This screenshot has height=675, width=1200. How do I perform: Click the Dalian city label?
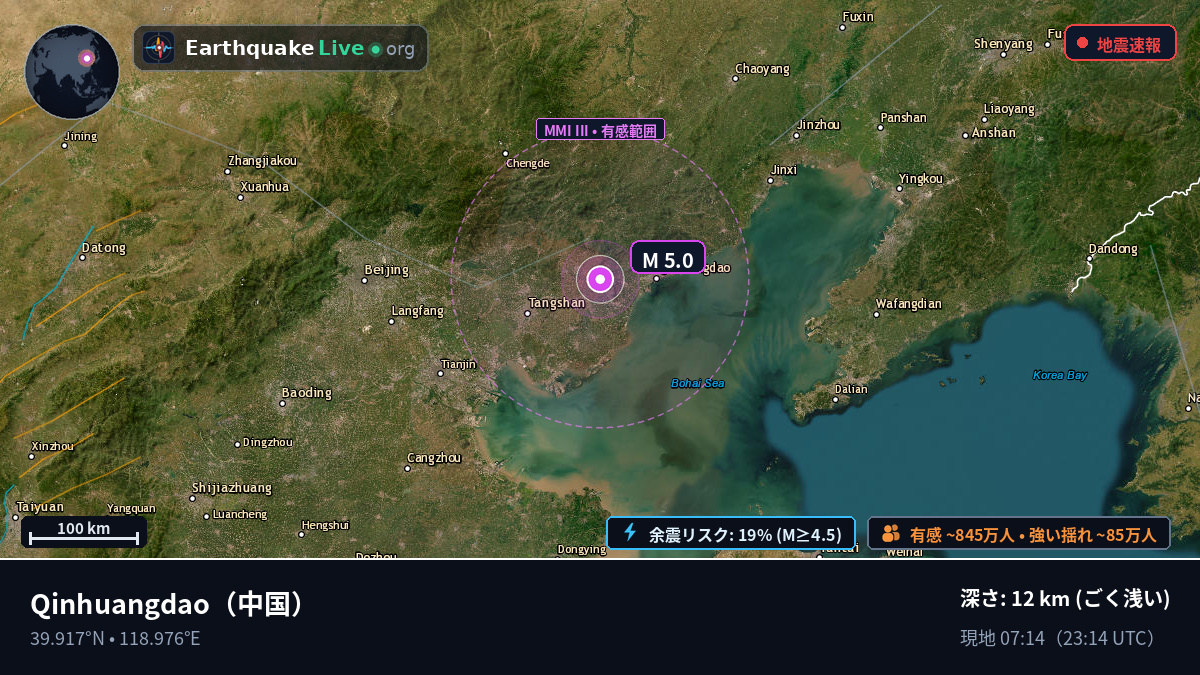[x=851, y=389]
